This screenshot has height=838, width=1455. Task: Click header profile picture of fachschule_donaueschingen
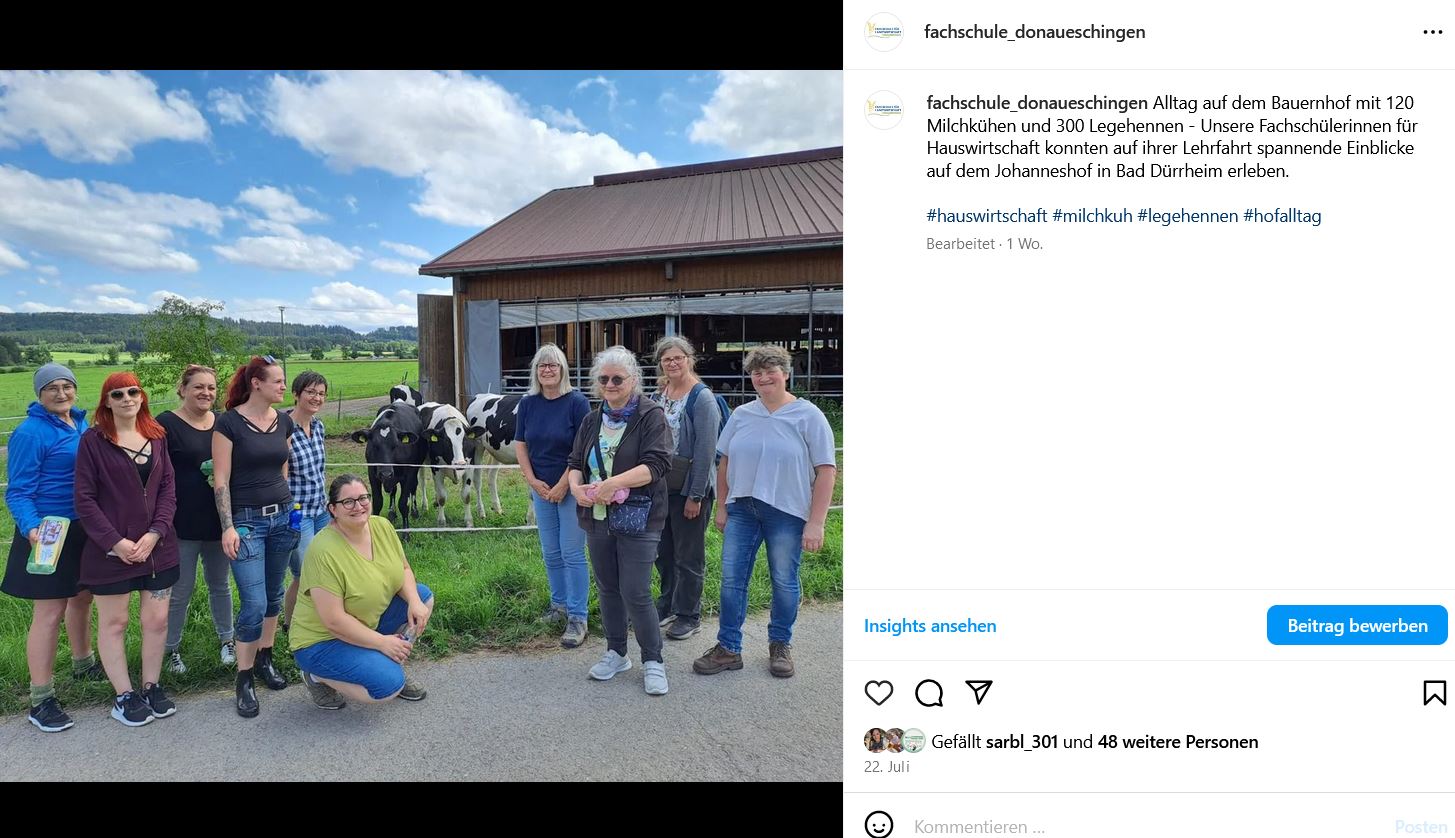coord(884,32)
